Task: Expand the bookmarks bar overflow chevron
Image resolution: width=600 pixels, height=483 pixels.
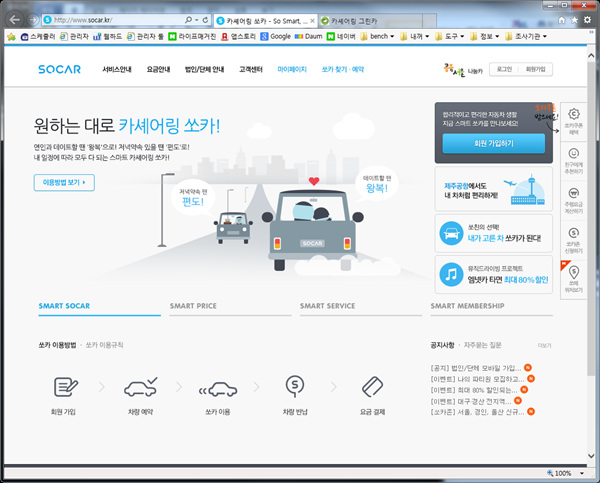Action: [x=591, y=32]
